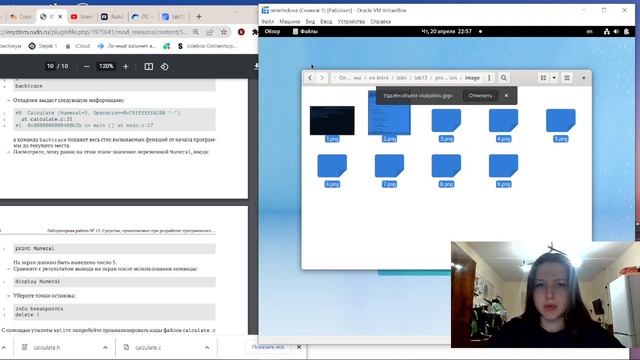The image size is (640, 360).
Task: Open search in the Files window
Action: pos(504,78)
